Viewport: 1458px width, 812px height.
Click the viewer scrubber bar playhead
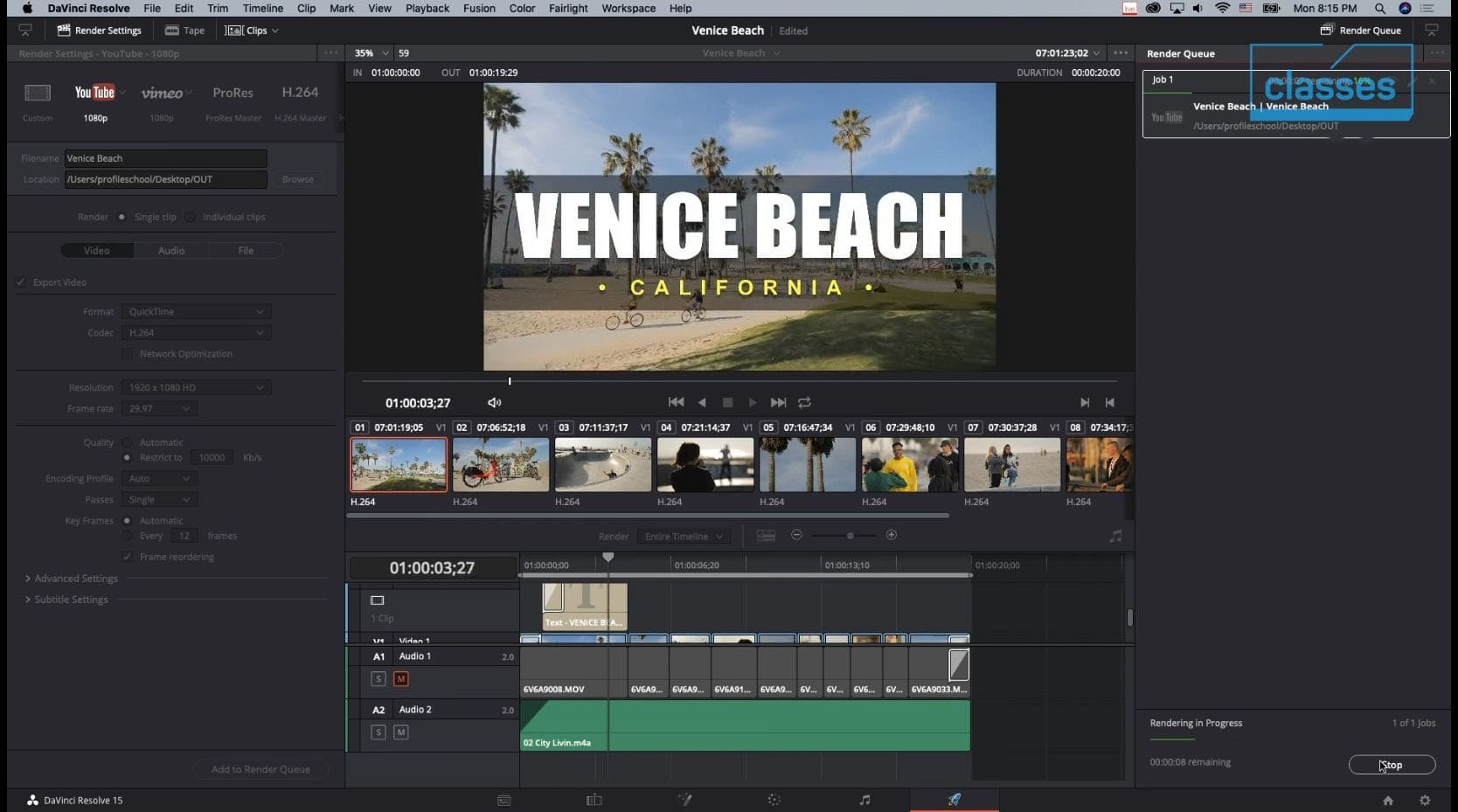[x=510, y=381]
